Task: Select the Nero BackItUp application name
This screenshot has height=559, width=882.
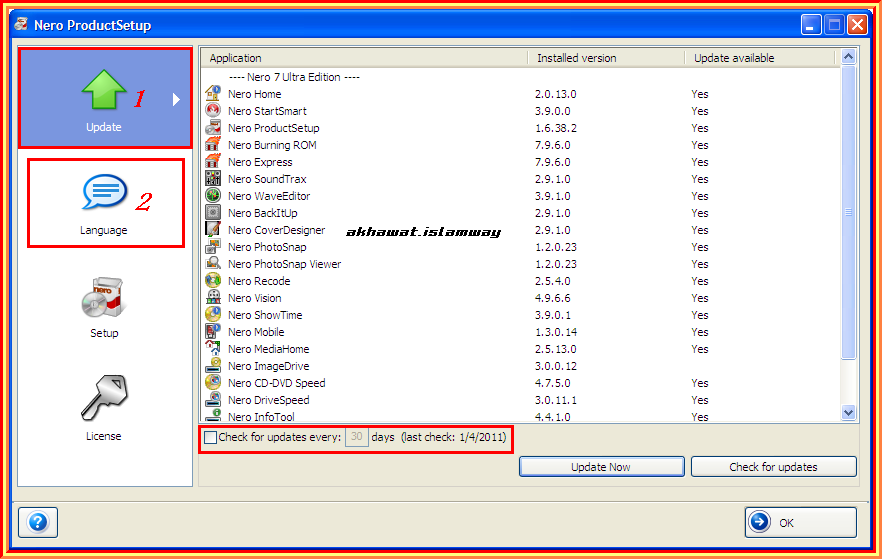Action: tap(263, 213)
